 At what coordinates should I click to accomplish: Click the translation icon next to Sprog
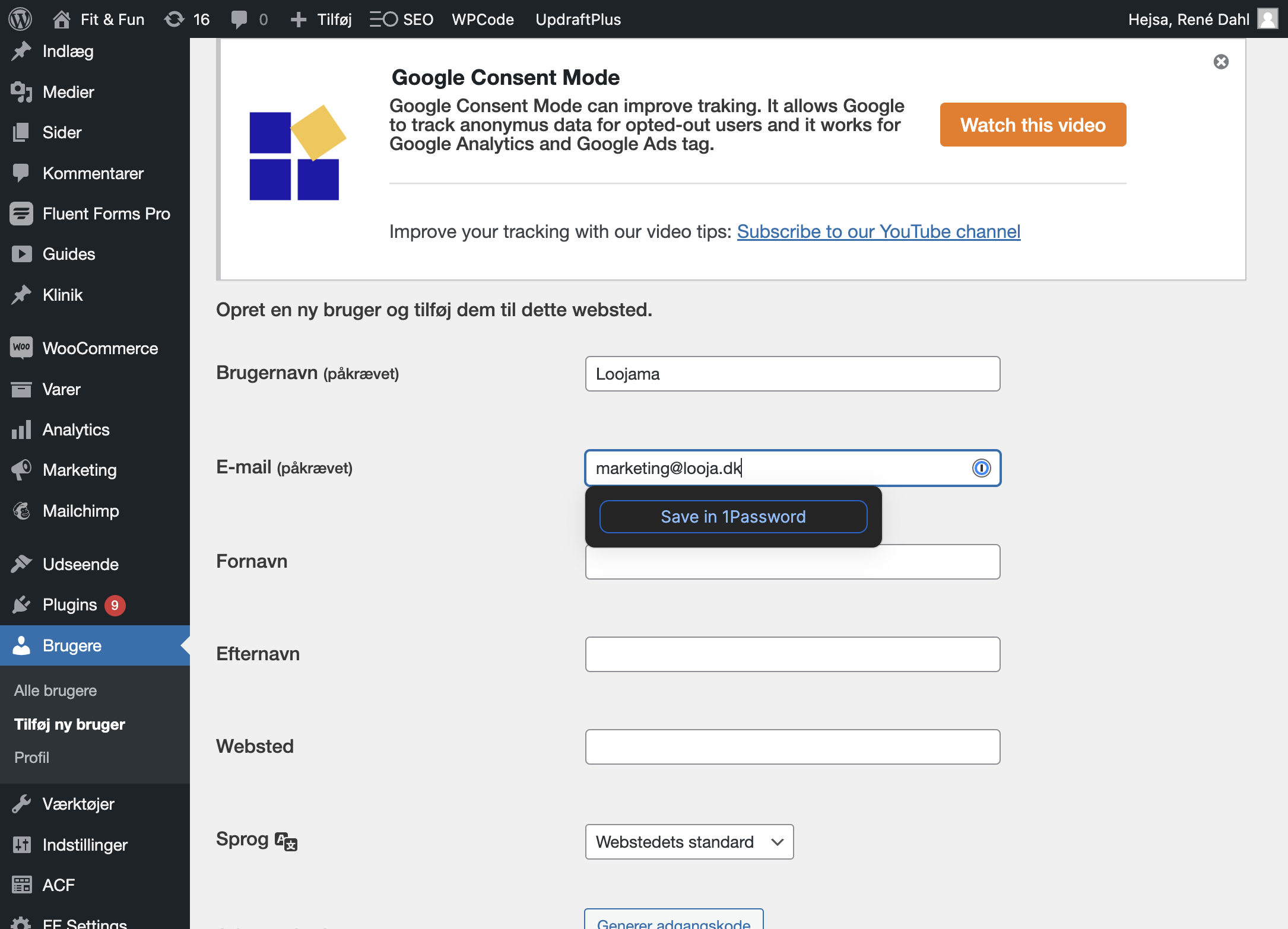[x=285, y=841]
